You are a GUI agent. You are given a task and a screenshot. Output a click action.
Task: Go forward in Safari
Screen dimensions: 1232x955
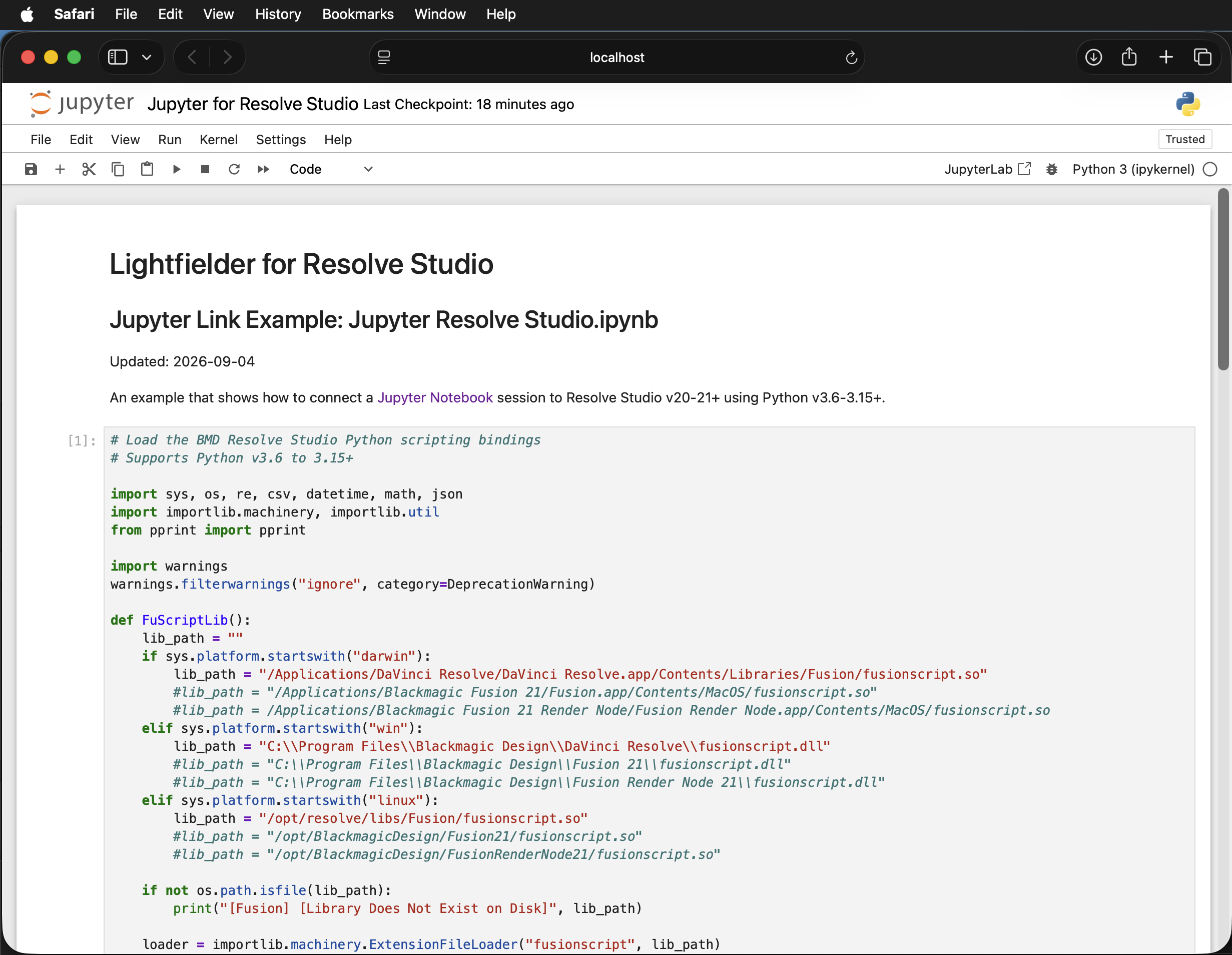tap(227, 57)
